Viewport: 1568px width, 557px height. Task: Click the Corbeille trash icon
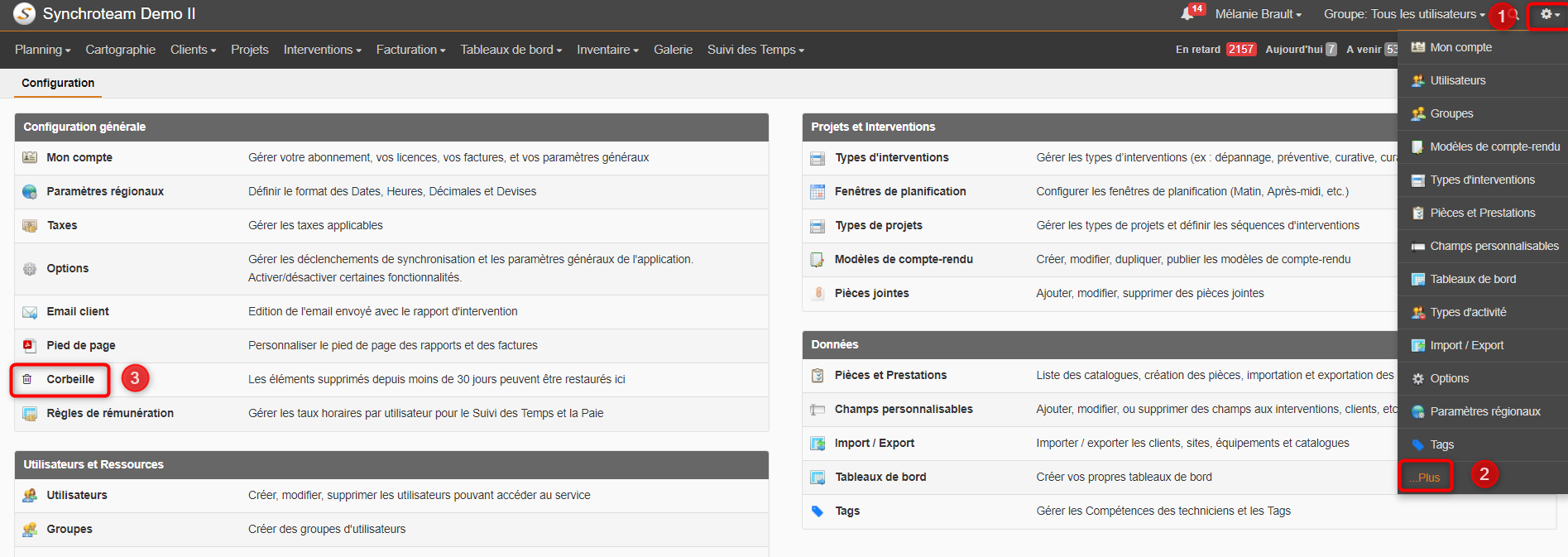tap(27, 379)
